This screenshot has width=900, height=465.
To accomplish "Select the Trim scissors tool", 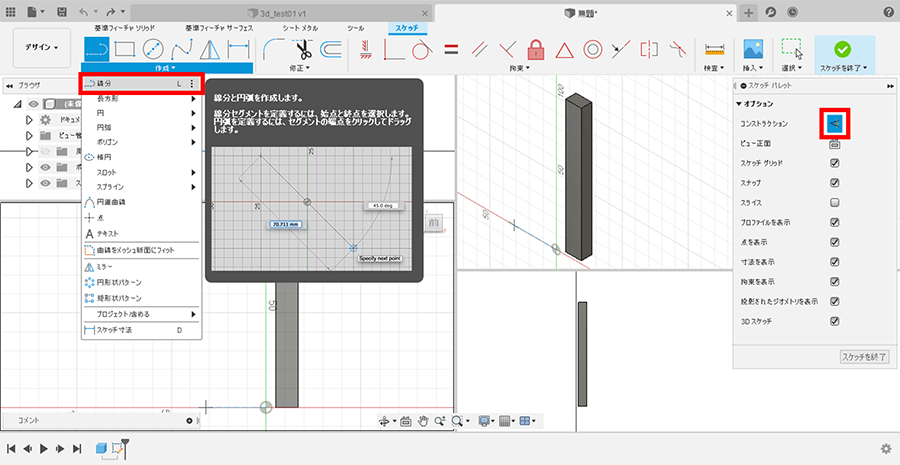I will coord(303,49).
